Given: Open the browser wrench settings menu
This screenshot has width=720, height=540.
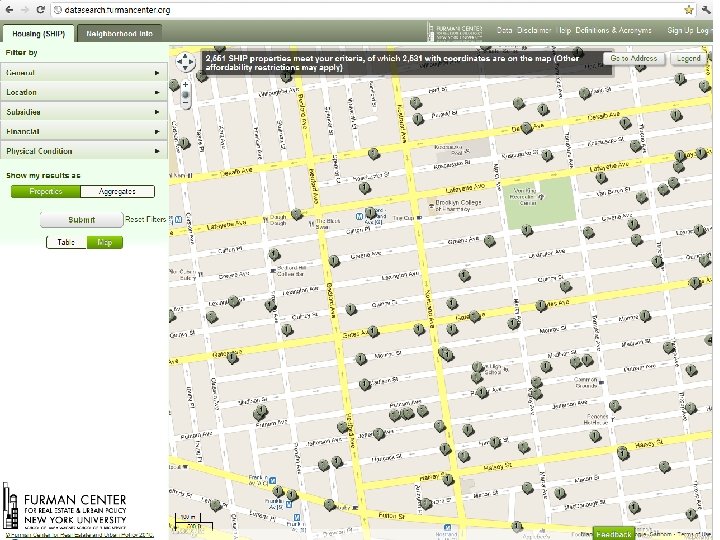Looking at the screenshot, I should pos(706,10).
